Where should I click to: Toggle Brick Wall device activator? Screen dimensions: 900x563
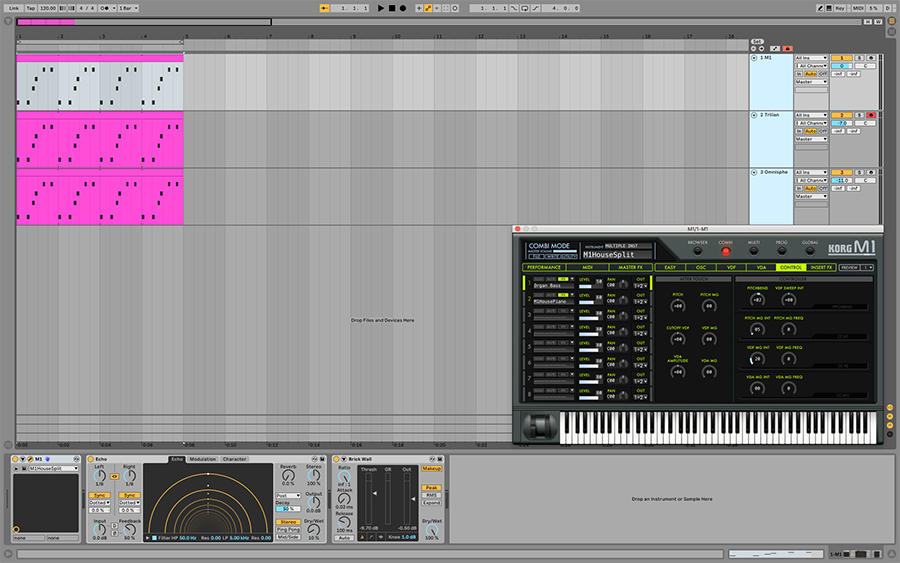336,459
